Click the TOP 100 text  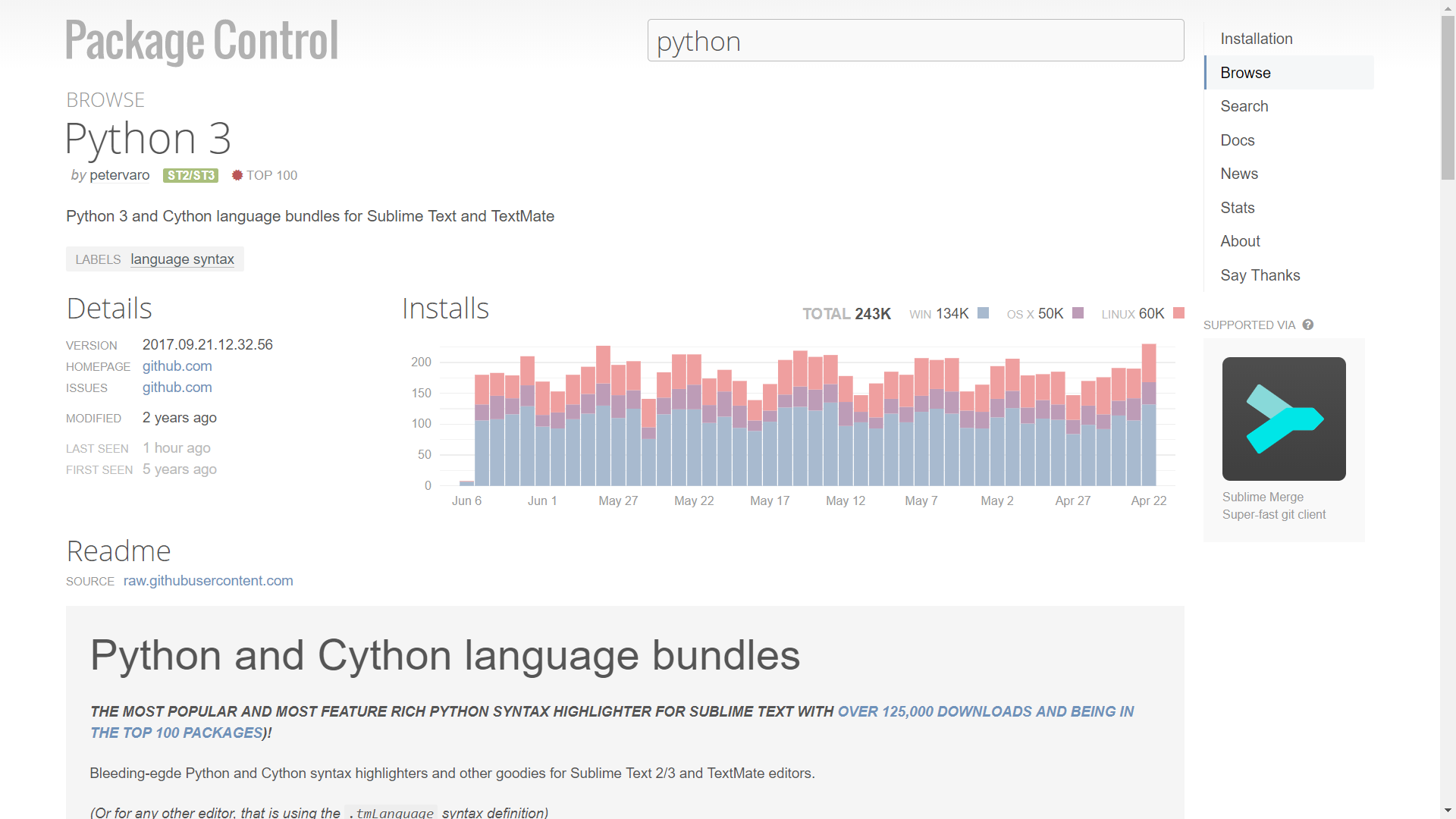[x=271, y=175]
